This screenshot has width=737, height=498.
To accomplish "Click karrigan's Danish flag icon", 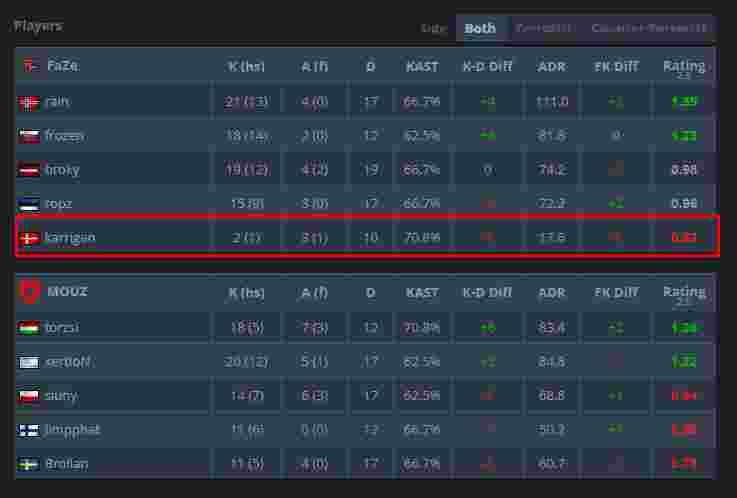I will [x=29, y=238].
